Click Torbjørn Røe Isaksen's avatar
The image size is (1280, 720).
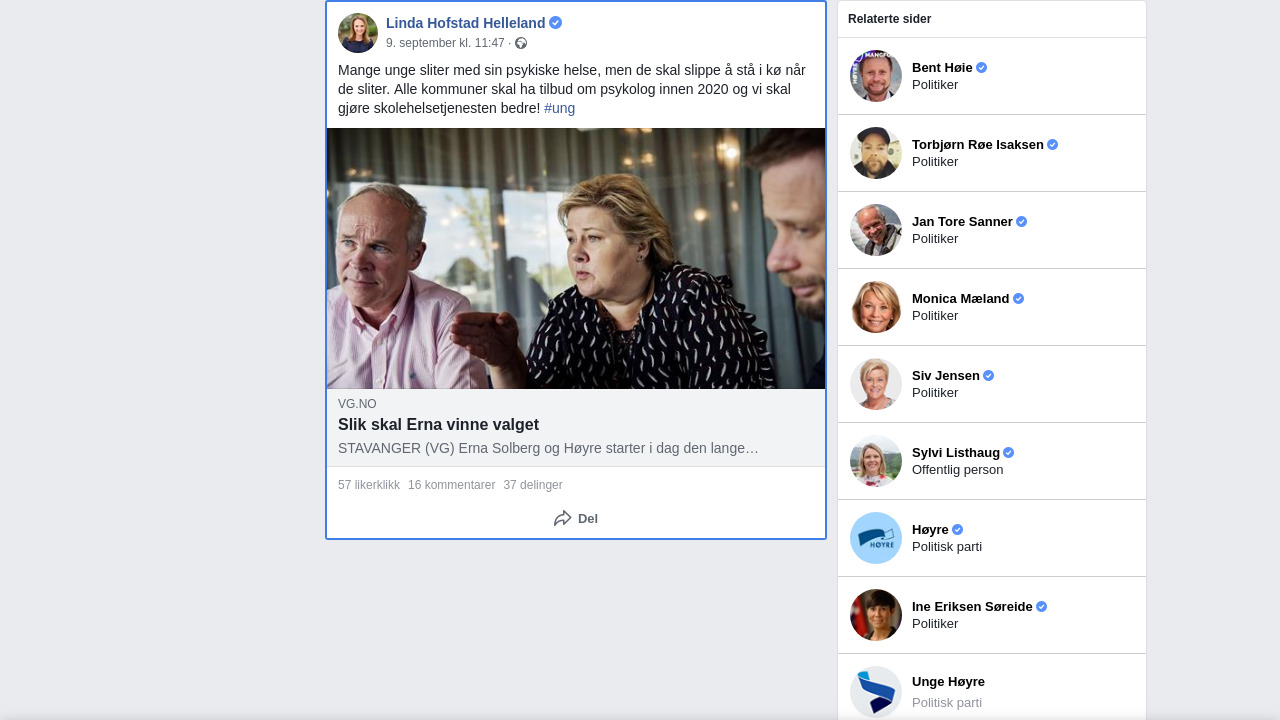click(876, 153)
